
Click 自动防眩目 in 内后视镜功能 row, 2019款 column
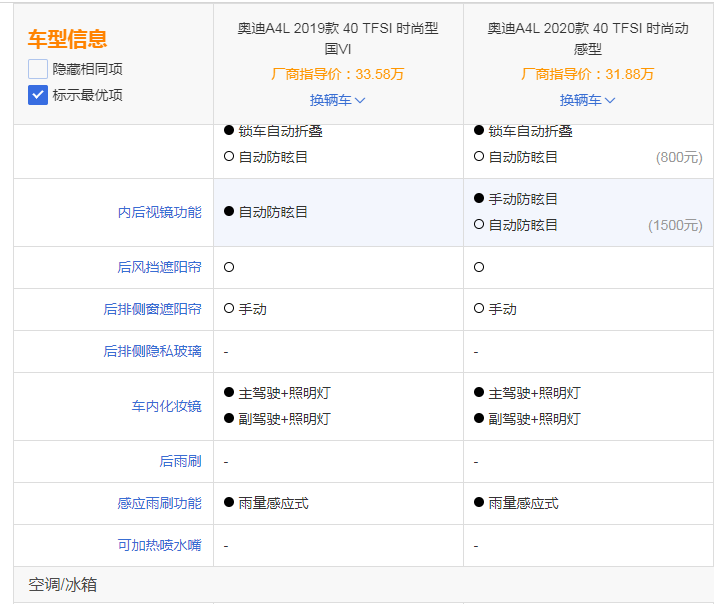coord(273,212)
